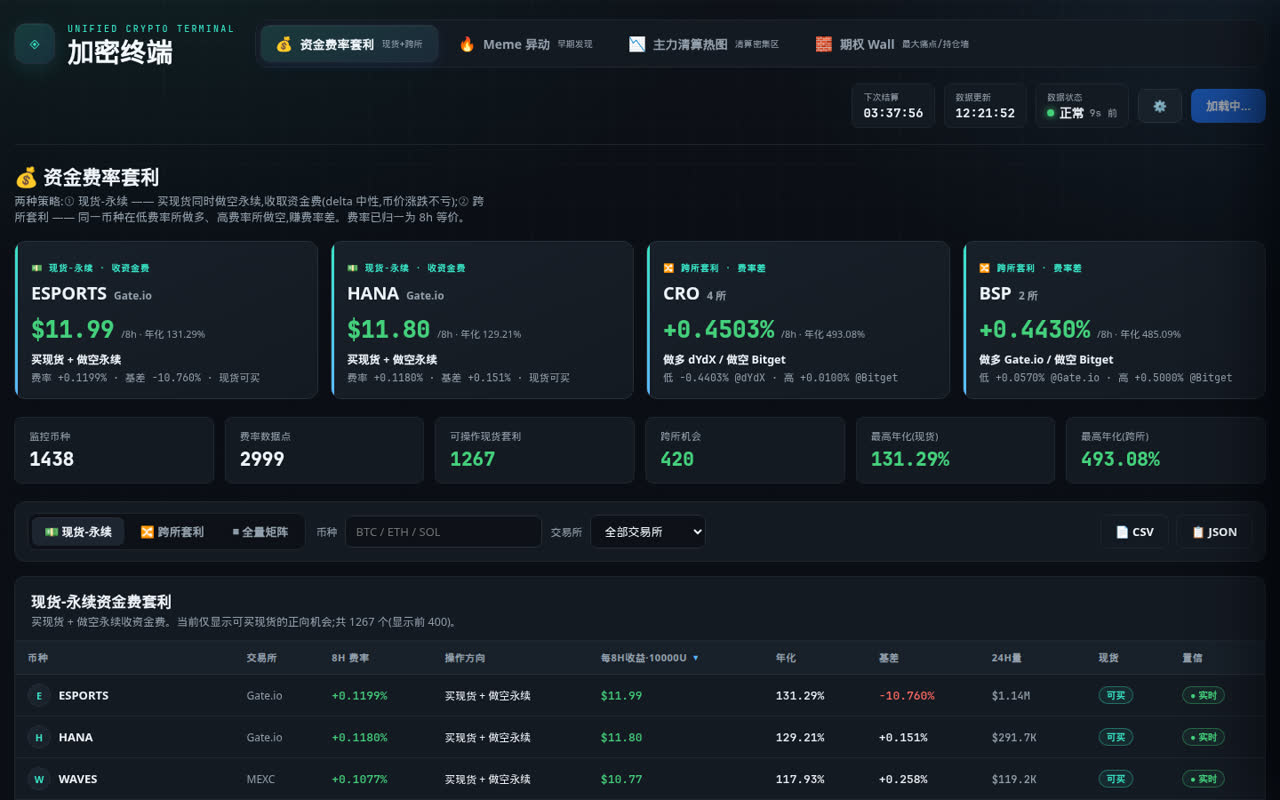Click the 跨所机会 420 stat tile
The height and width of the screenshot is (800, 1280).
pos(745,450)
